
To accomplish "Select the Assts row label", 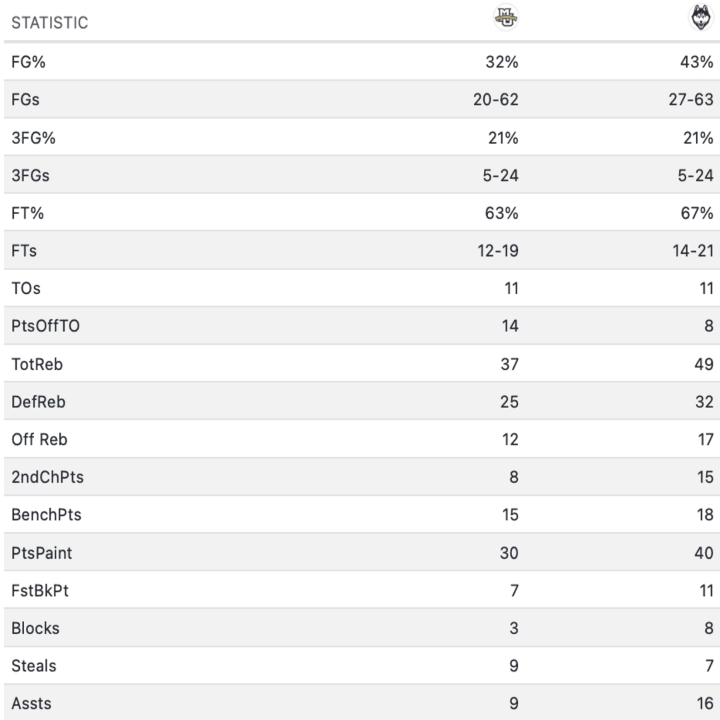I will pyautogui.click(x=32, y=703).
